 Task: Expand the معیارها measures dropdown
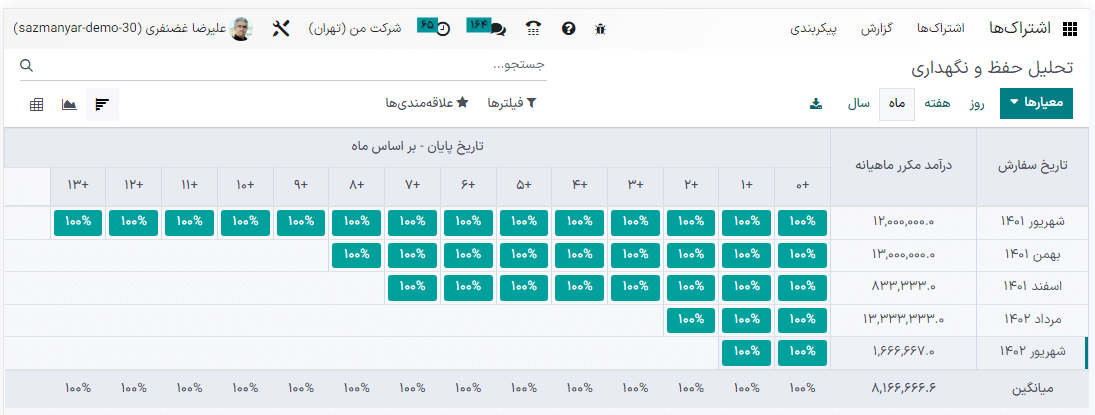point(1035,103)
